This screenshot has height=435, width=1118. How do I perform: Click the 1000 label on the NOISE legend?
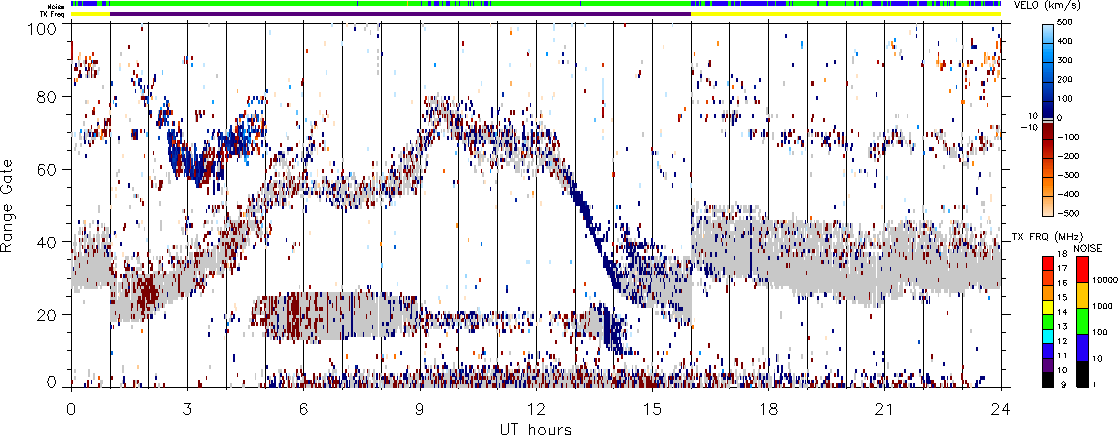tap(1102, 306)
